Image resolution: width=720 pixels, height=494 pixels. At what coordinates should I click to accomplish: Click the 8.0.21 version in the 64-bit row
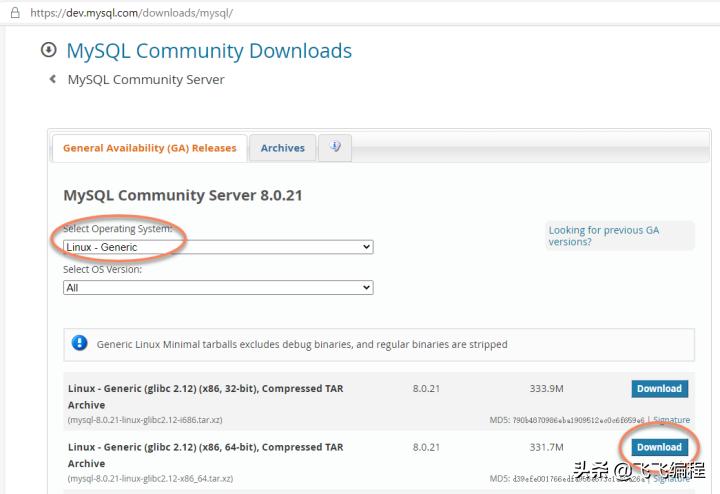(x=426, y=447)
